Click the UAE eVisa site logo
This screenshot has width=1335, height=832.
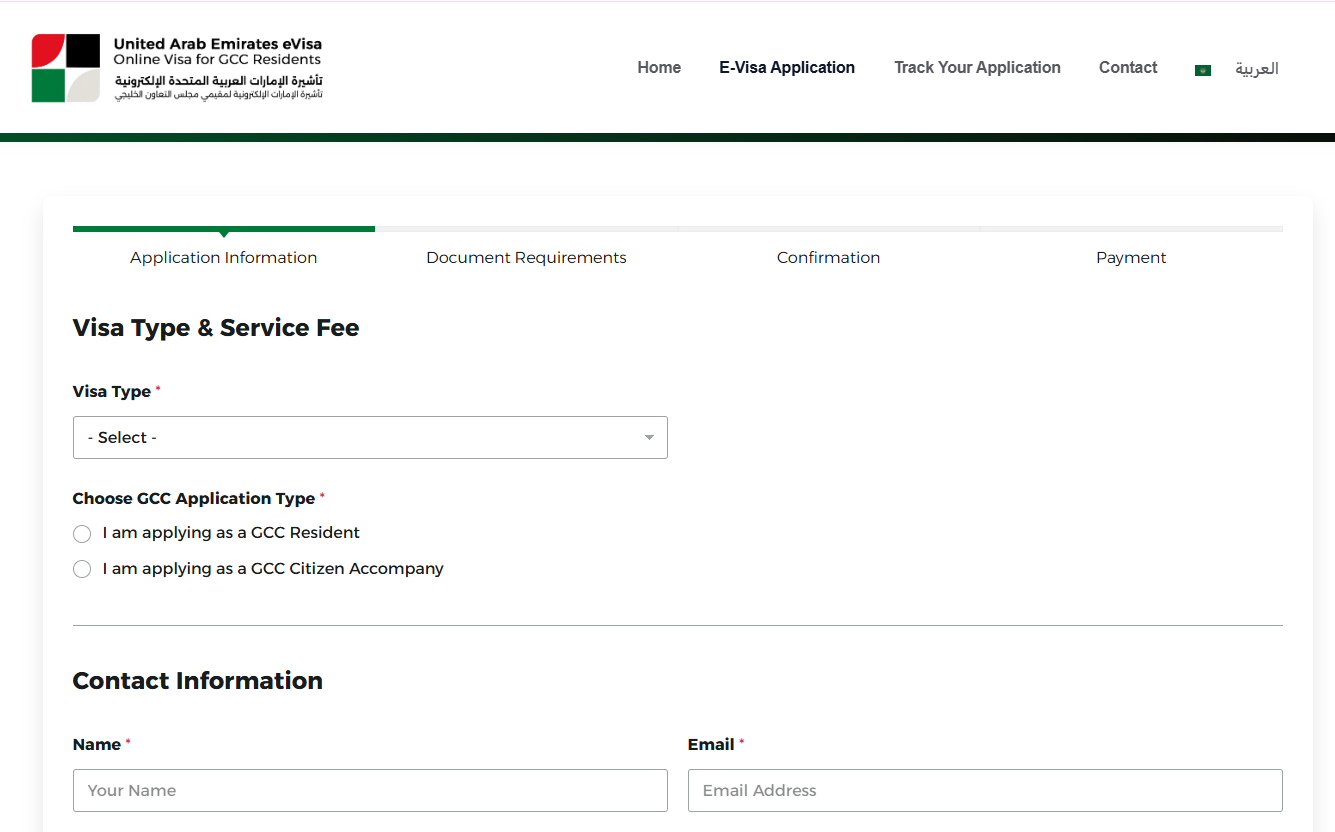tap(176, 66)
